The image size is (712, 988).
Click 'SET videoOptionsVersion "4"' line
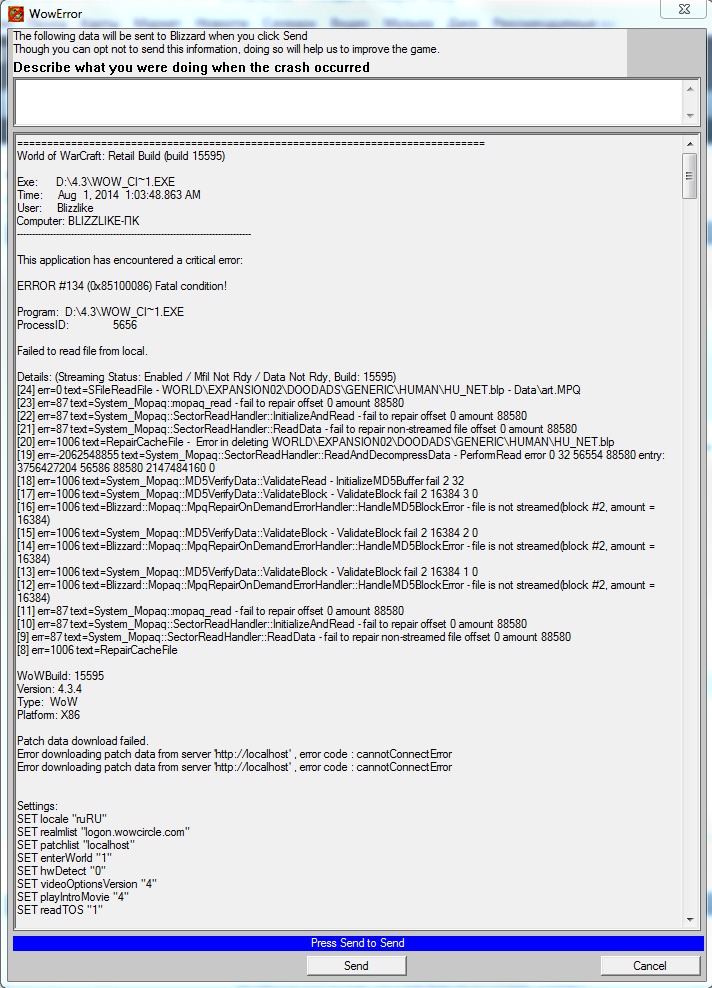coord(87,884)
